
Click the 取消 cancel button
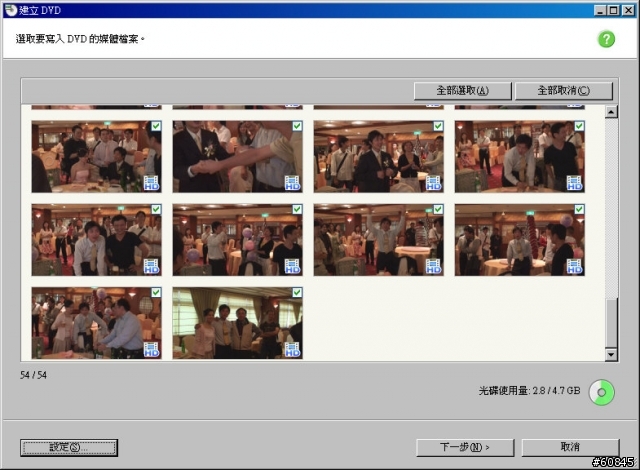570,448
